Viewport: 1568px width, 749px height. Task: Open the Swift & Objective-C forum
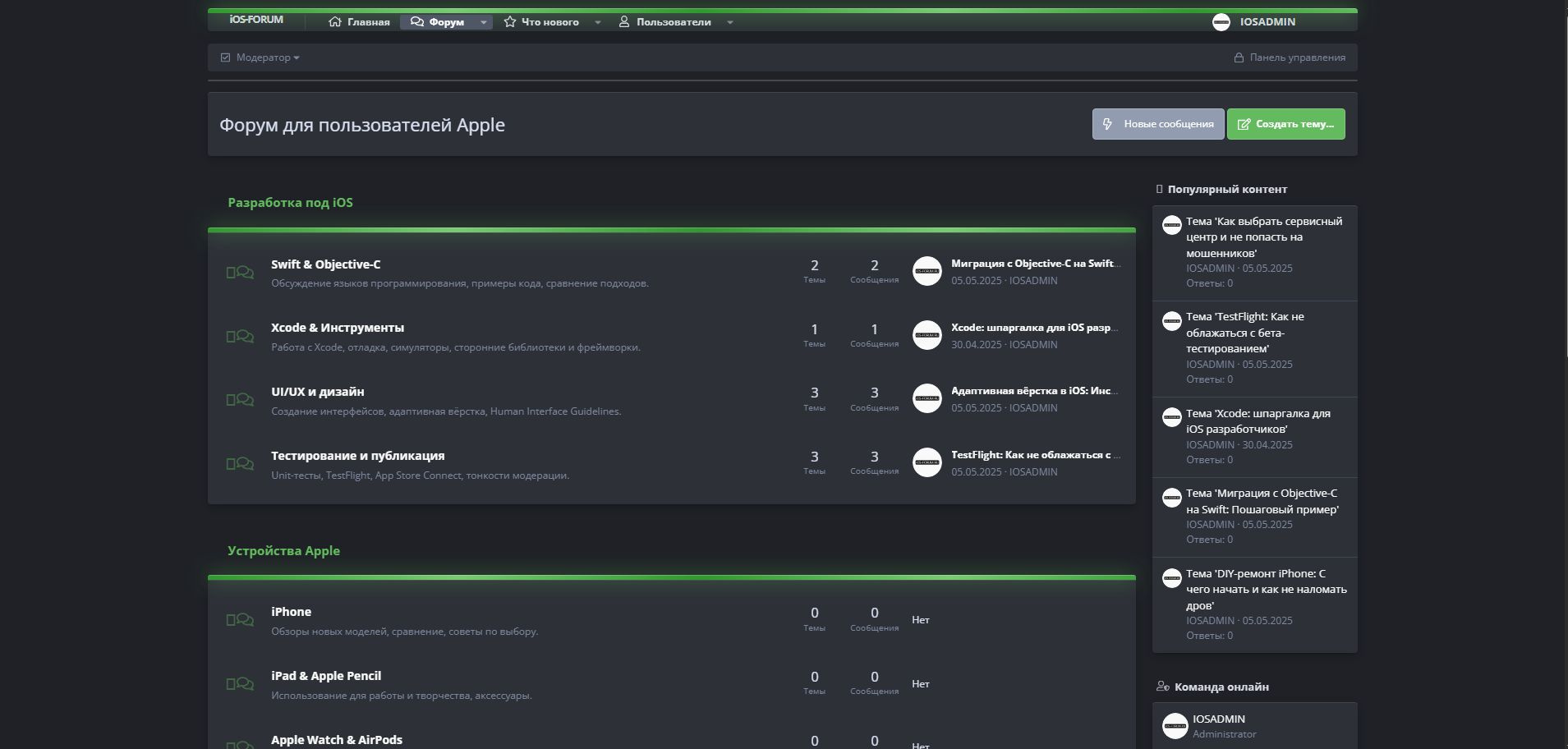point(325,264)
